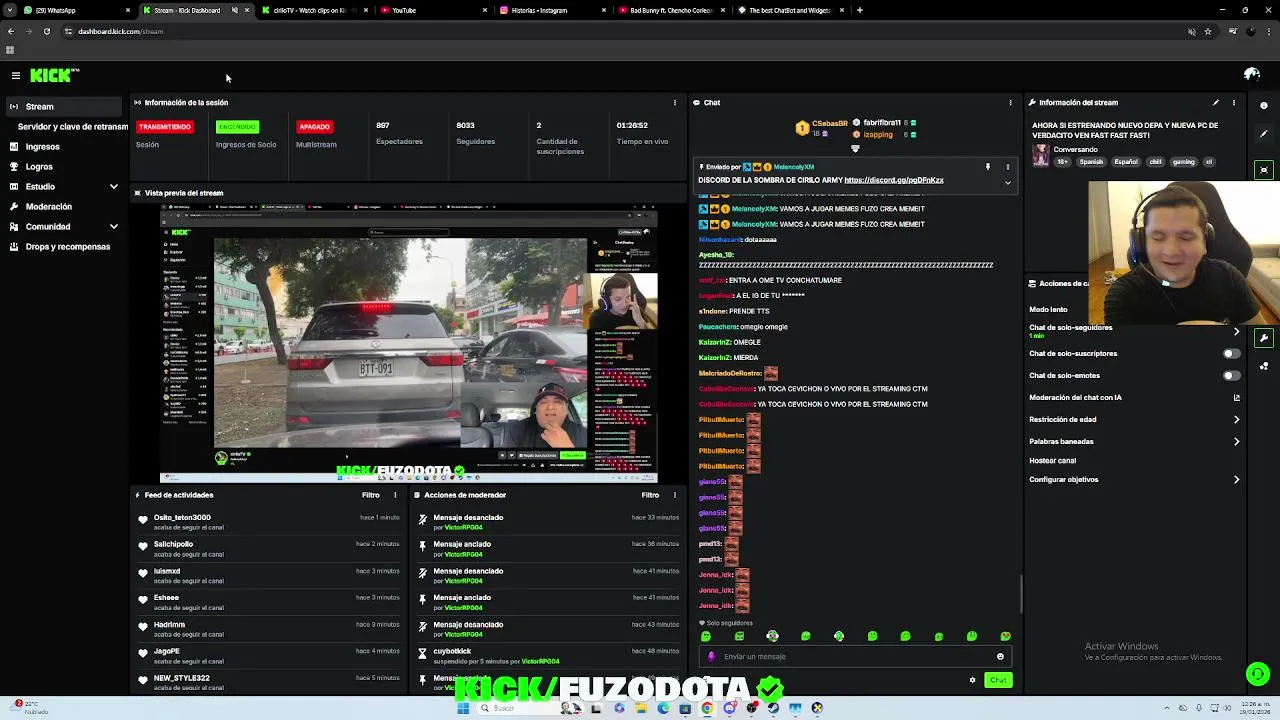Click the Spanish stream tag
Screen dimensions: 1280x720
1091,162
